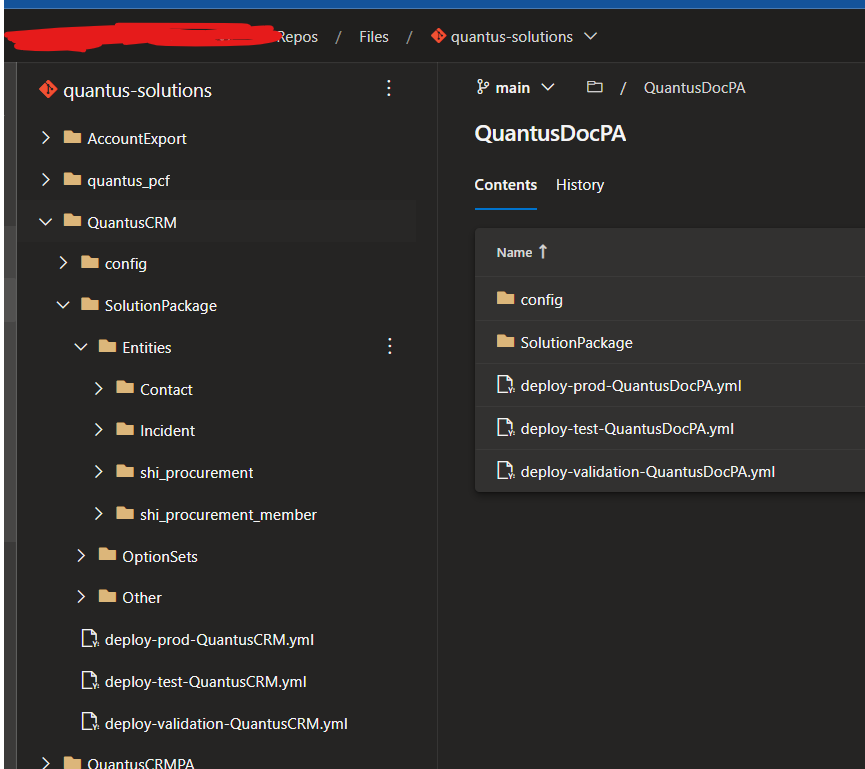The width and height of the screenshot is (865, 769).
Task: Switch to the History tab
Action: [x=580, y=185]
